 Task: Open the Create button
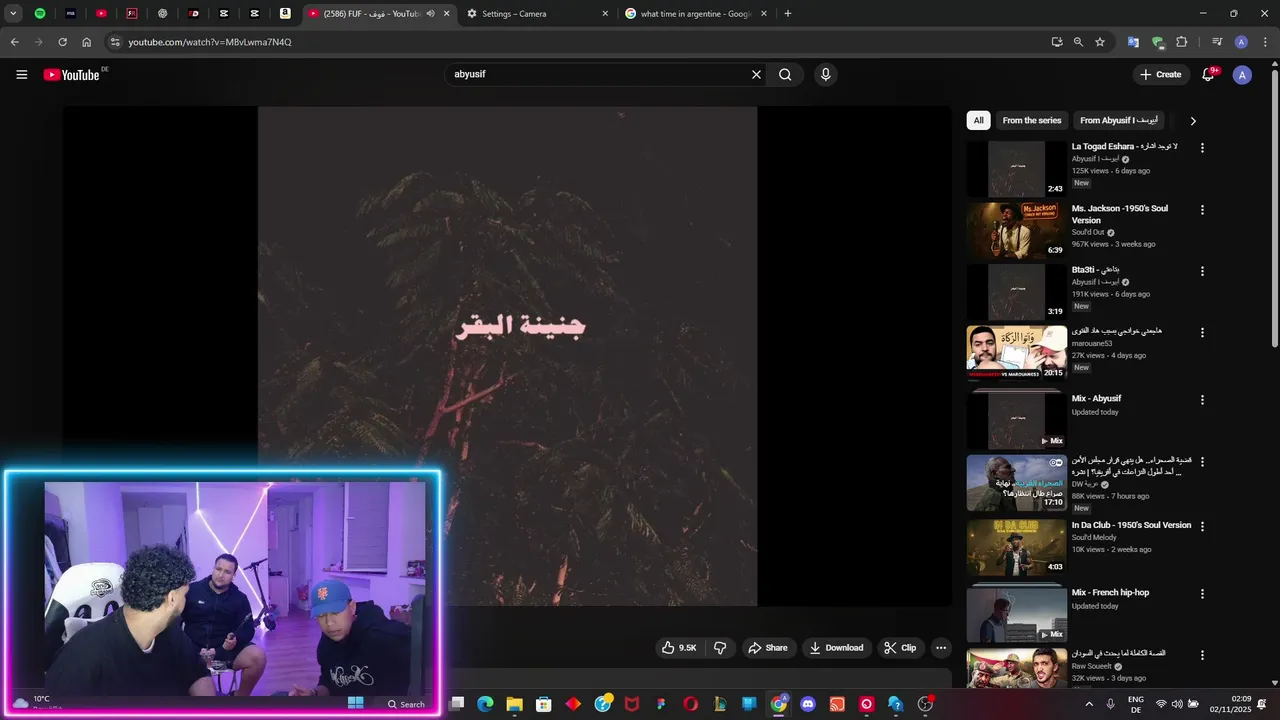pyautogui.click(x=1161, y=74)
